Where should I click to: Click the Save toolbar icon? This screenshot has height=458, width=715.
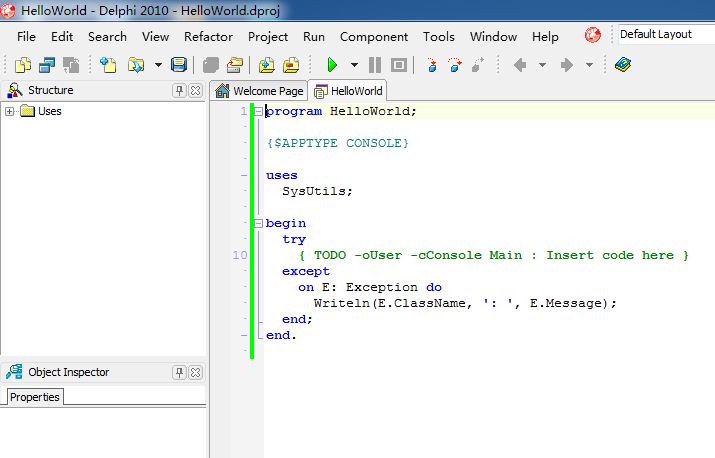pyautogui.click(x=179, y=65)
